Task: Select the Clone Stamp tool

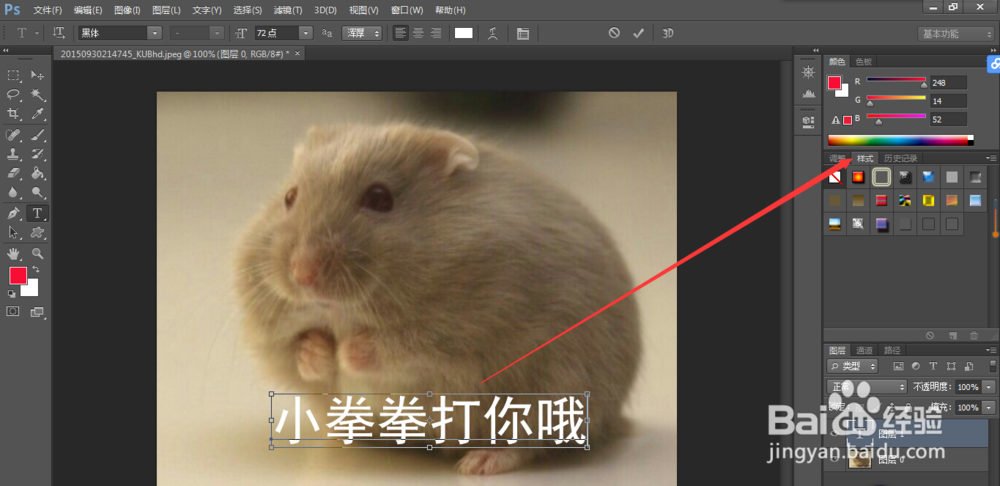Action: [13, 154]
